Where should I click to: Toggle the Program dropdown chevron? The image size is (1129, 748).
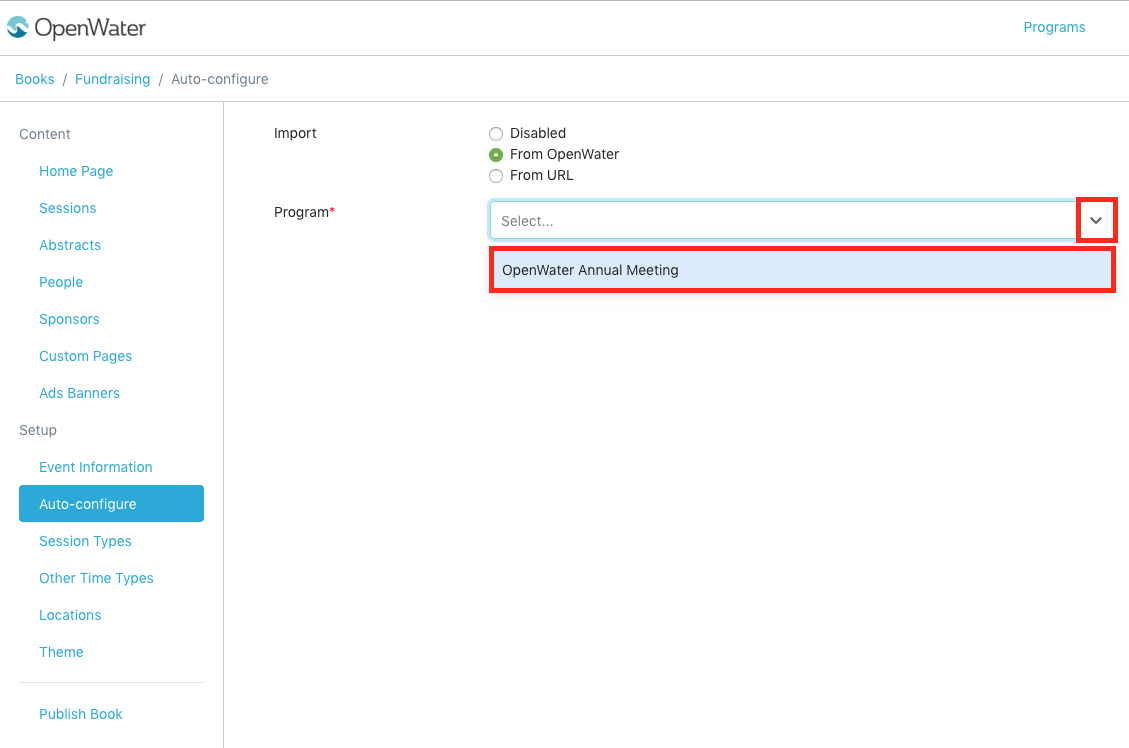point(1096,220)
